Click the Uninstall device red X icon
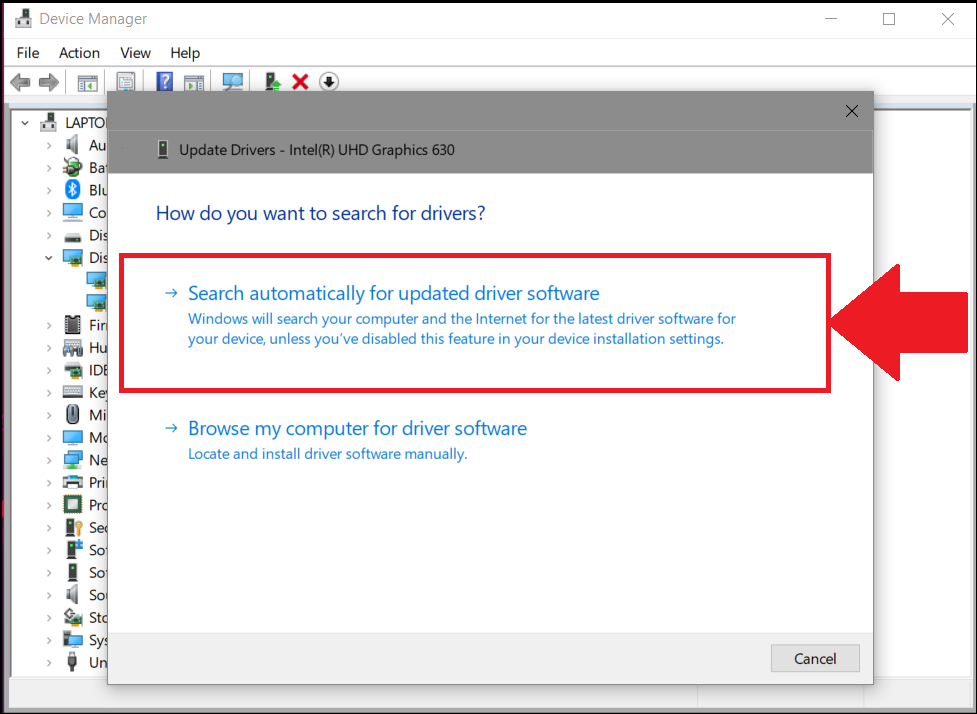977x714 pixels. click(300, 81)
